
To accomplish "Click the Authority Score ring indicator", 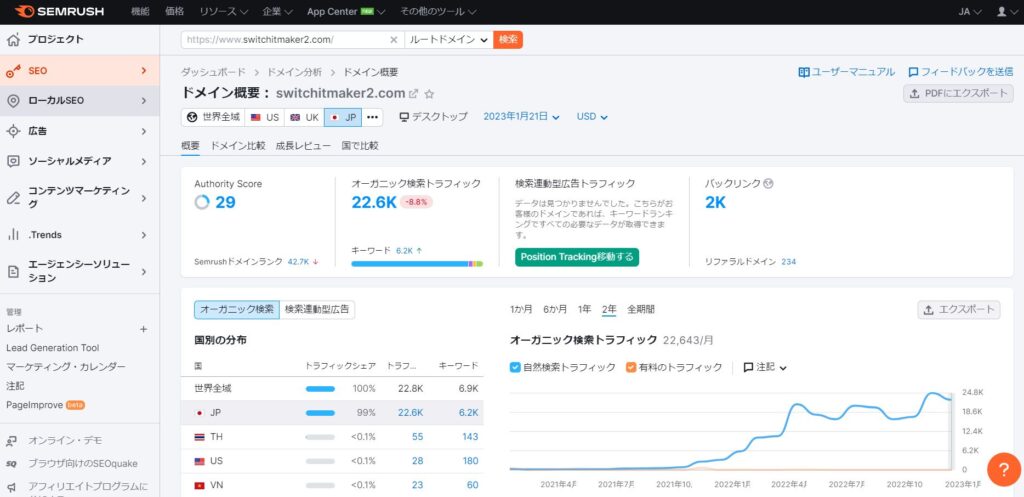I will pyautogui.click(x=202, y=202).
